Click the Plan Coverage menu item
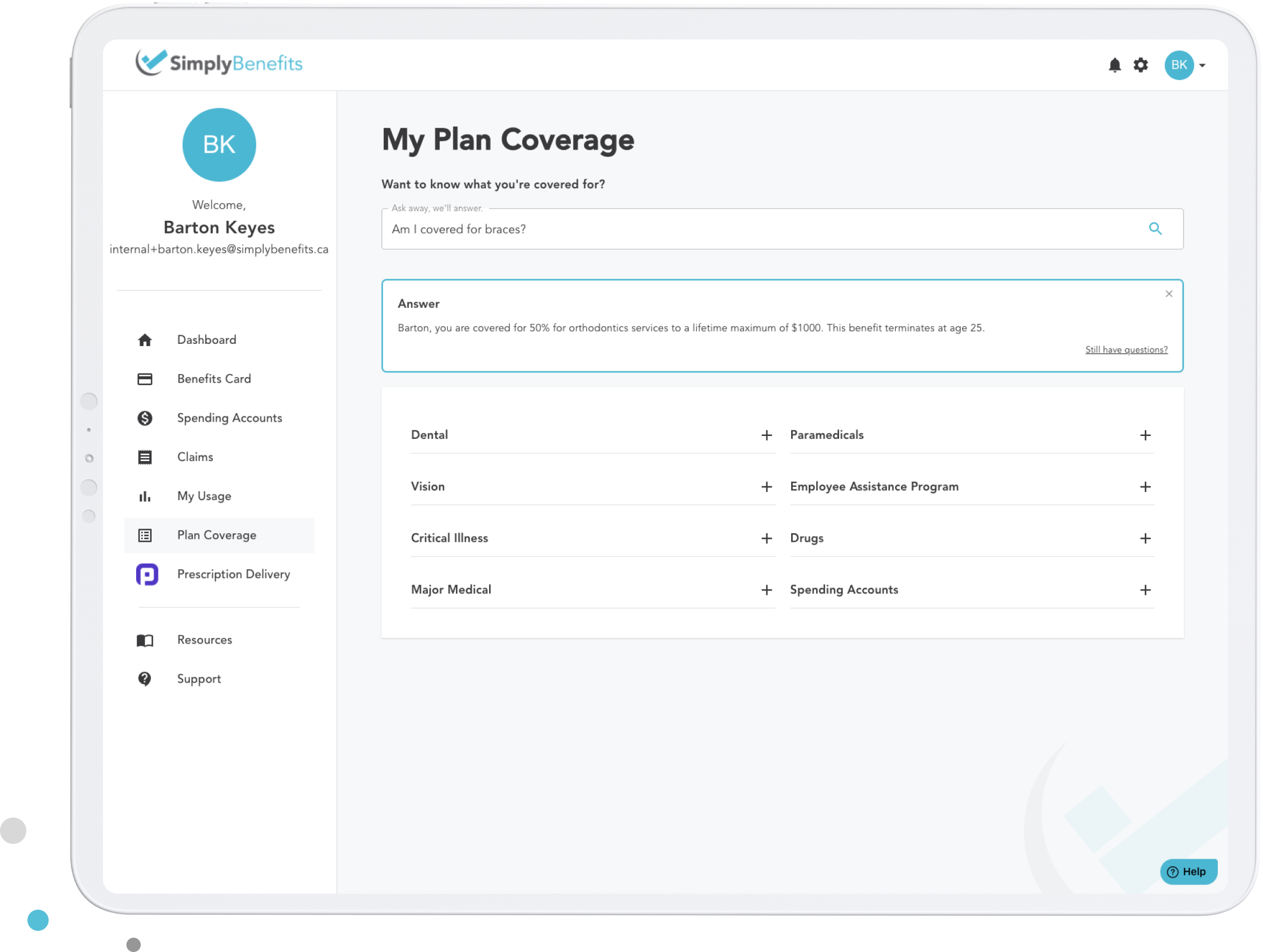The height and width of the screenshot is (952, 1263). (x=217, y=535)
